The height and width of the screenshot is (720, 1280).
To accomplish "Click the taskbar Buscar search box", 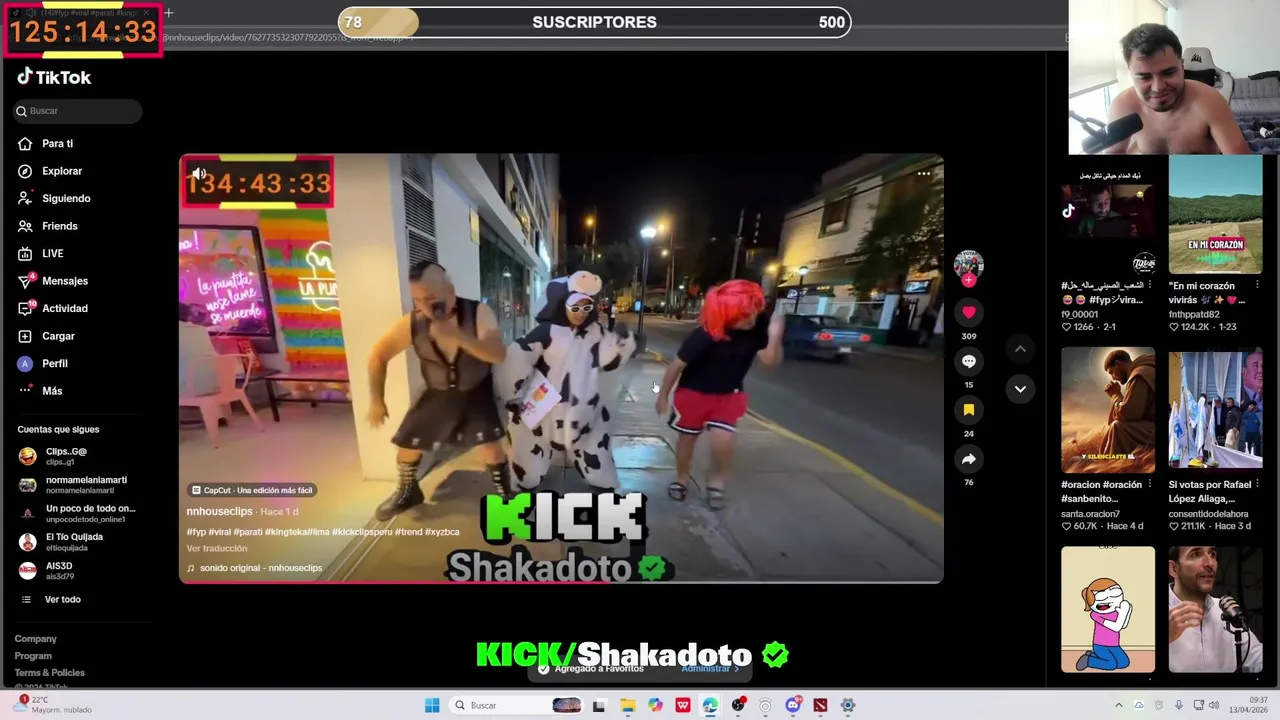I will pyautogui.click(x=515, y=705).
